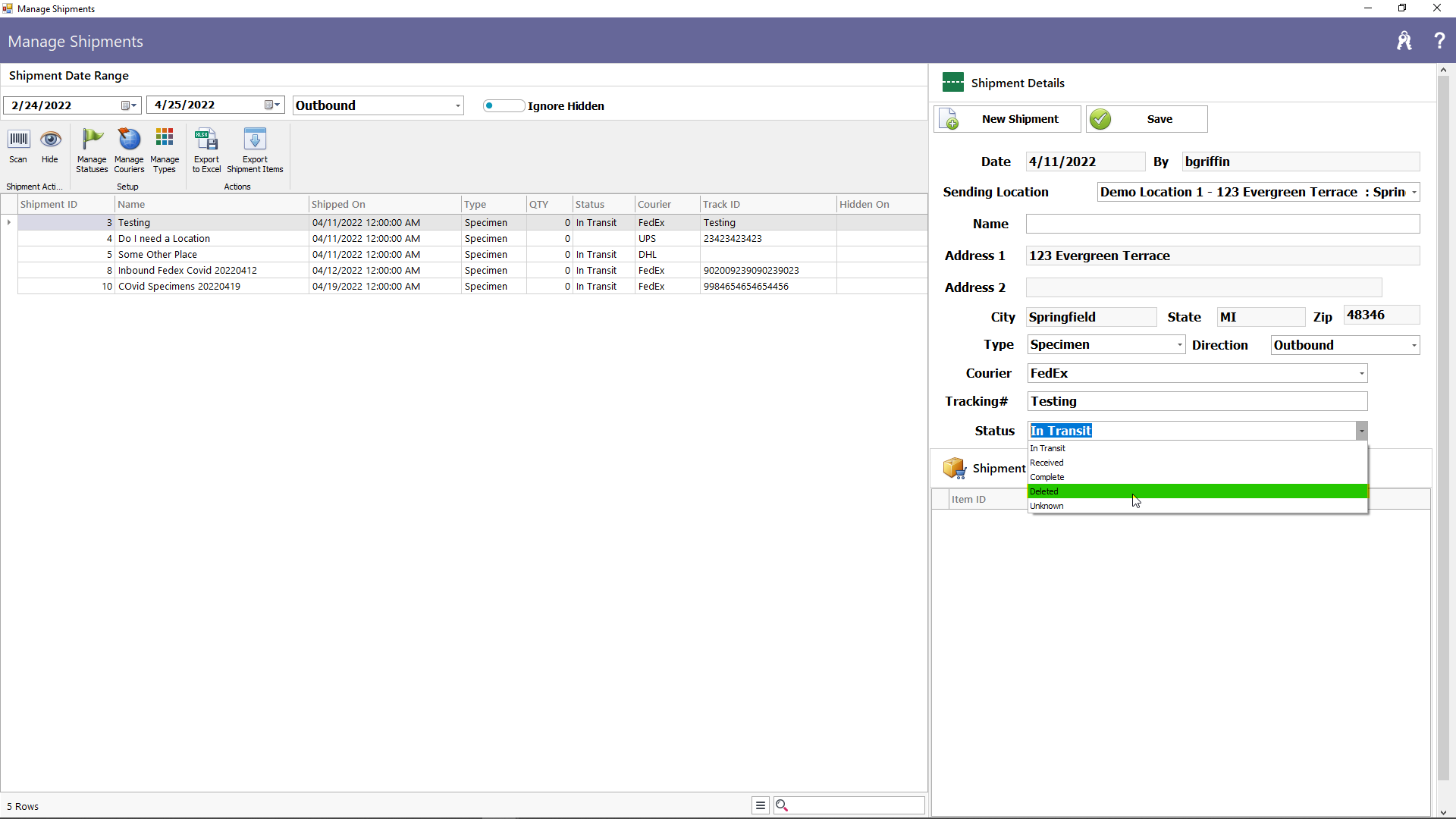The height and width of the screenshot is (819, 1456).
Task: Open Manage Statuses tool
Action: 91,150
